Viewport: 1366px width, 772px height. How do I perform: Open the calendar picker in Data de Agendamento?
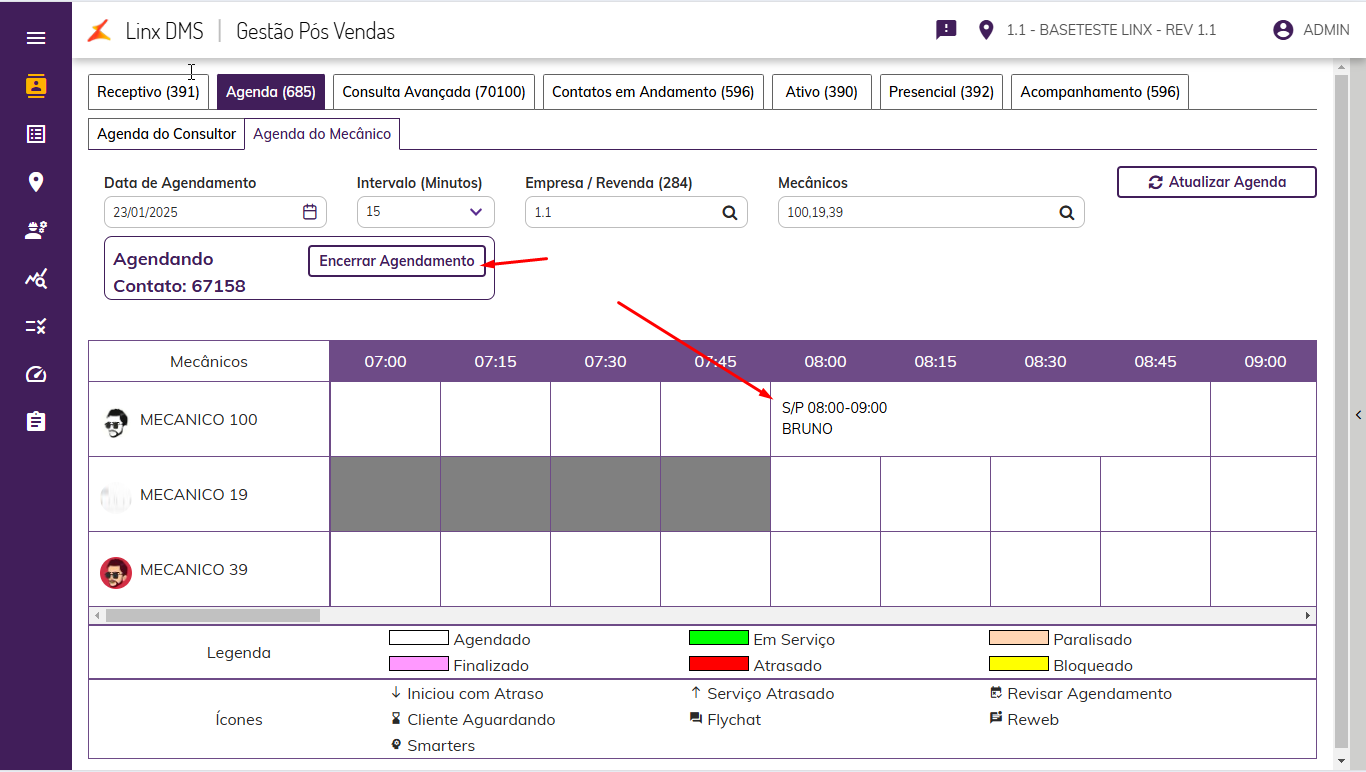click(310, 212)
